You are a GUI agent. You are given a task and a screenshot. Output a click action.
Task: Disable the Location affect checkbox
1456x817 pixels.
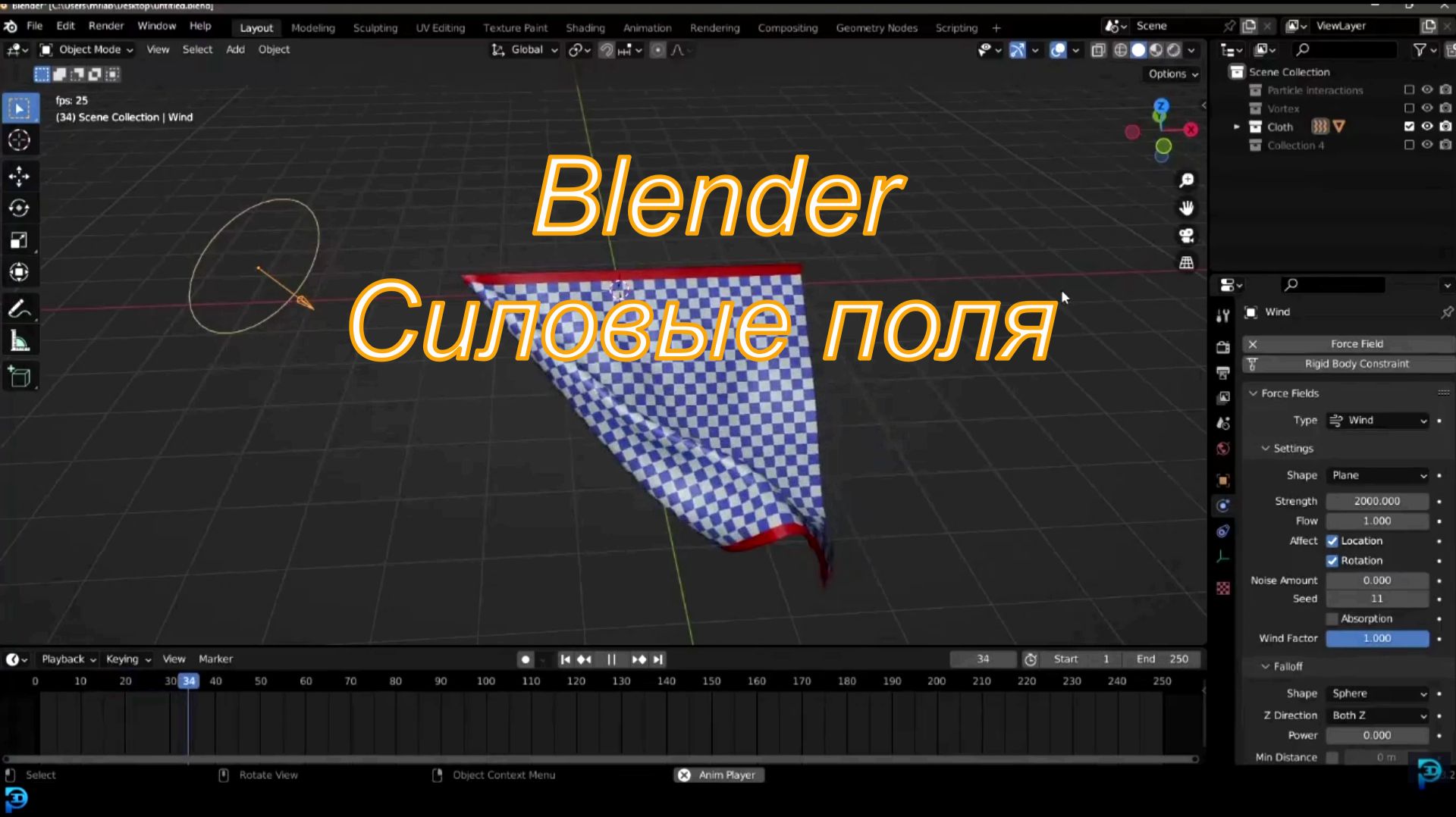click(1332, 541)
